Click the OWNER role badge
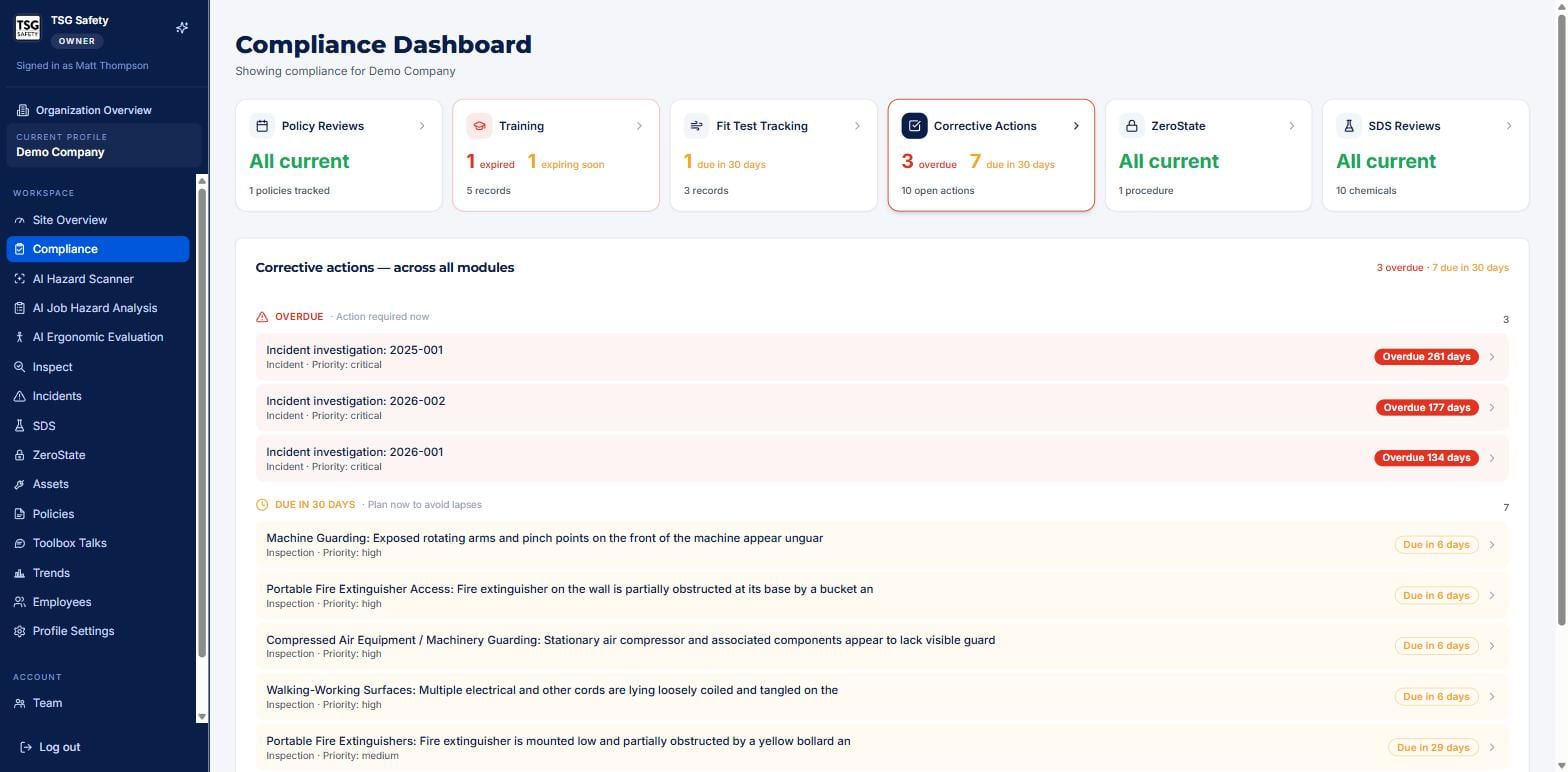 tap(77, 41)
